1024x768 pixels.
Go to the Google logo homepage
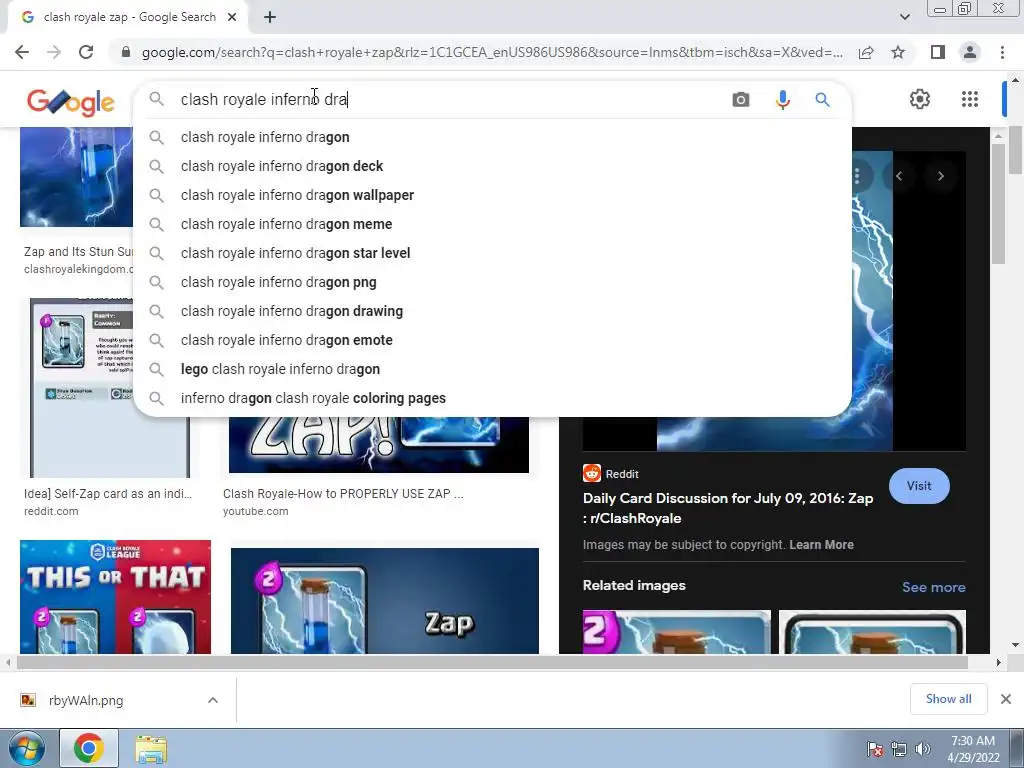pos(71,102)
